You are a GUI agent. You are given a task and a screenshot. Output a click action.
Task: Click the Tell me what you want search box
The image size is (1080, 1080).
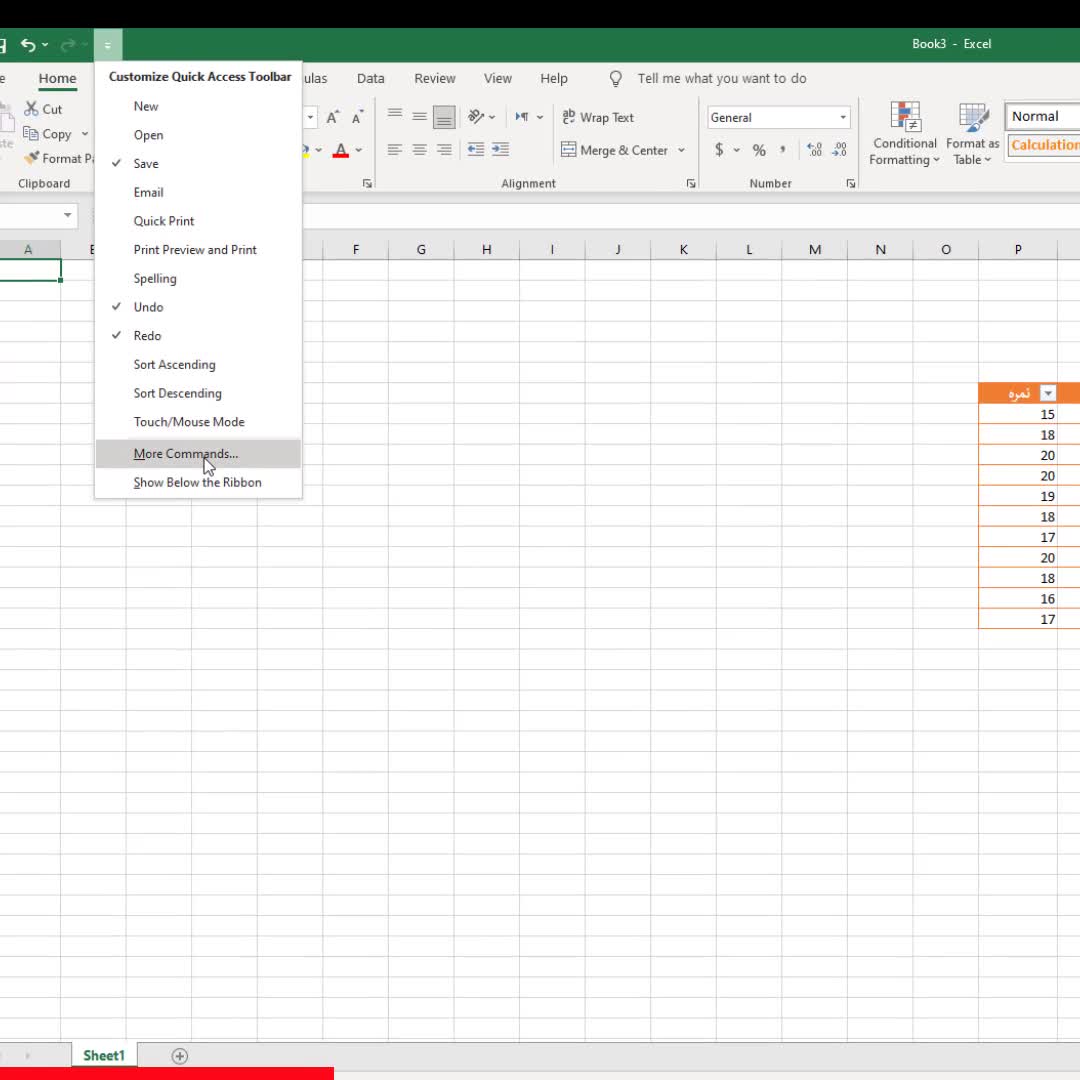pyautogui.click(x=721, y=79)
